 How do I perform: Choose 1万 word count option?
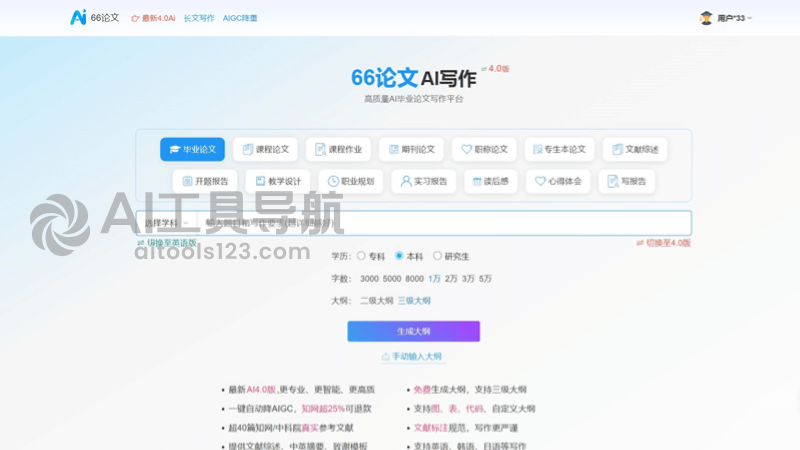(435, 279)
